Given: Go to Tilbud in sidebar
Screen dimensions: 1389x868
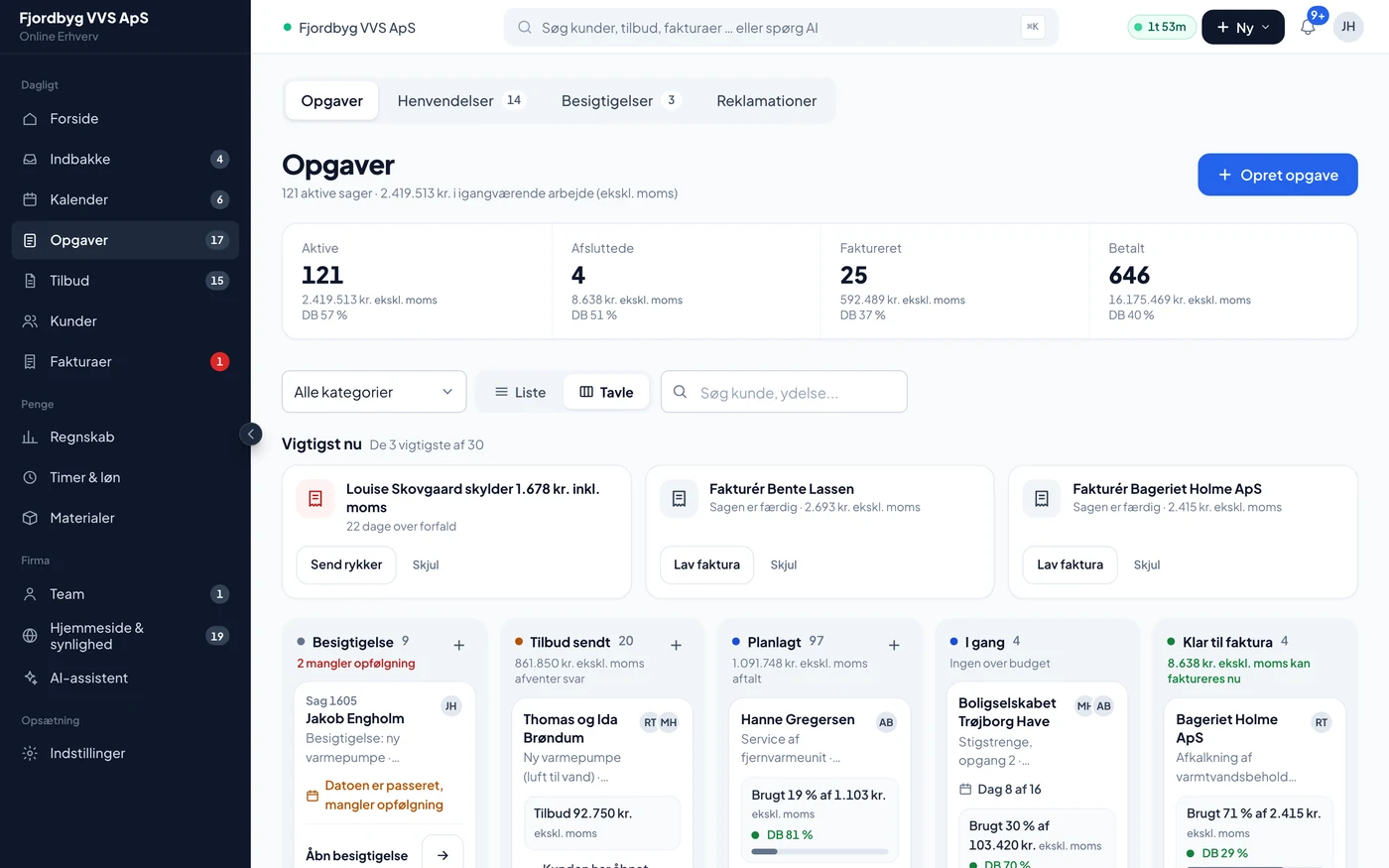Looking at the screenshot, I should tap(125, 281).
